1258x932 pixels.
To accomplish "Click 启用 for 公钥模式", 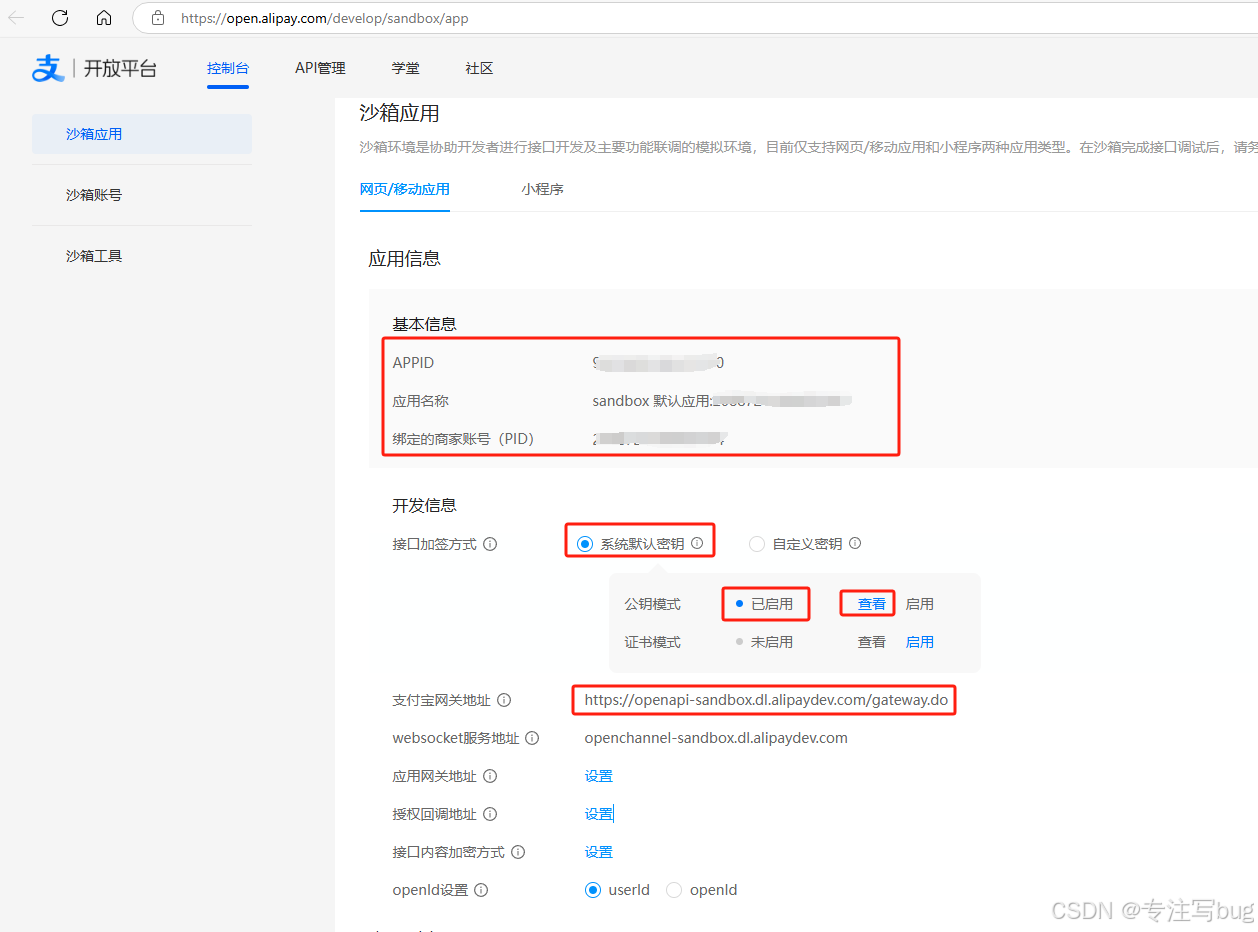I will 920,604.
